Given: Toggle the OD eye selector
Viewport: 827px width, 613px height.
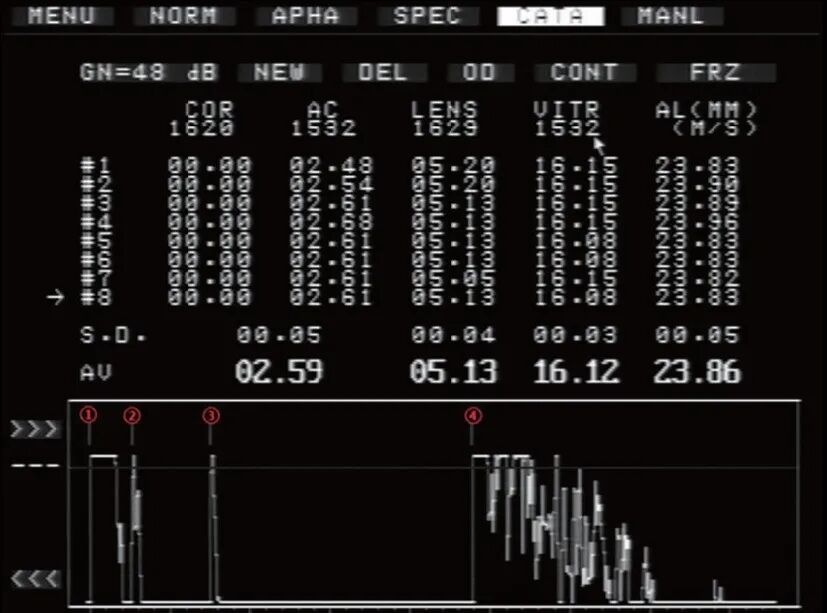Looking at the screenshot, I should 479,72.
